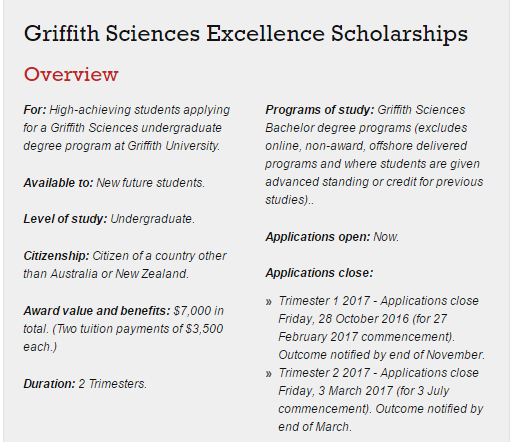Click the 'Level of study:' label
This screenshot has height=442, width=510.
pos(65,219)
